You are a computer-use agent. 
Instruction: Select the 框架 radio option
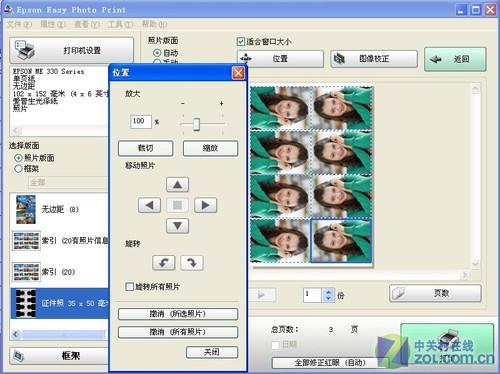tap(18, 169)
